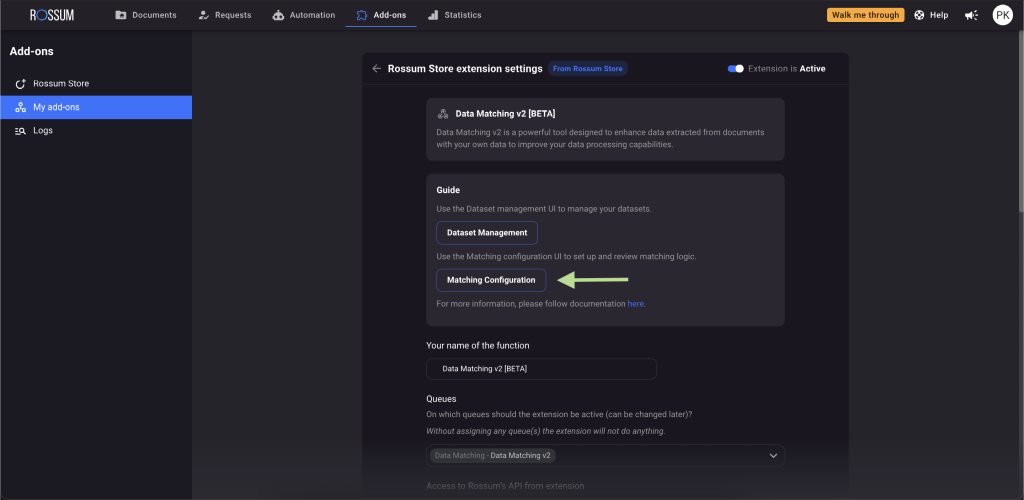Click the From Rossum Store badge
The image size is (1024, 500).
(x=588, y=69)
